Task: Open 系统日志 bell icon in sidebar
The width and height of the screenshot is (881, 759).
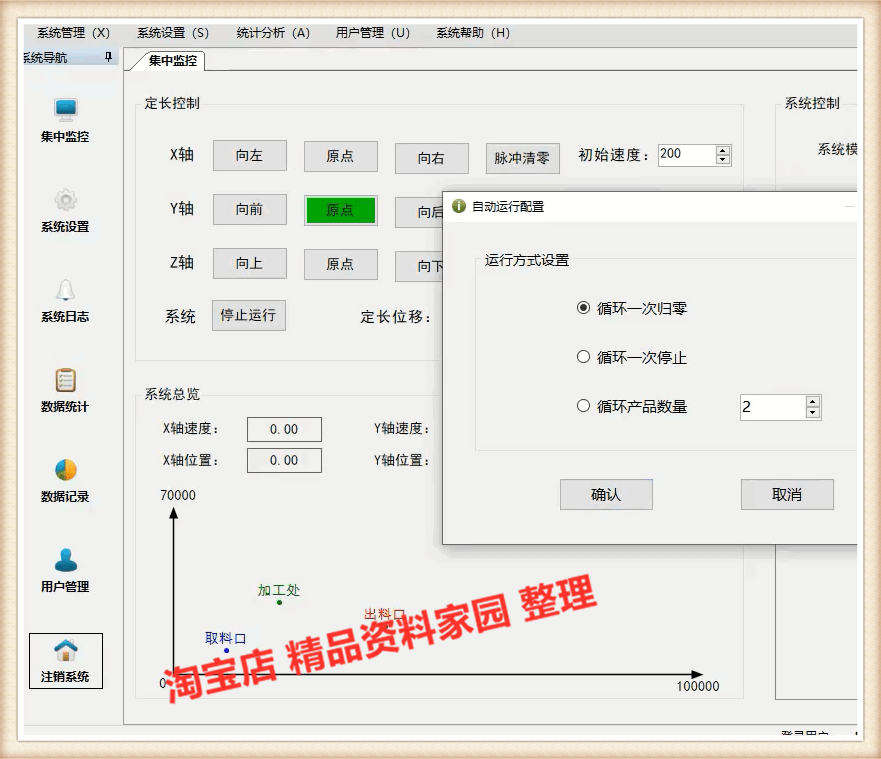Action: pyautogui.click(x=66, y=290)
